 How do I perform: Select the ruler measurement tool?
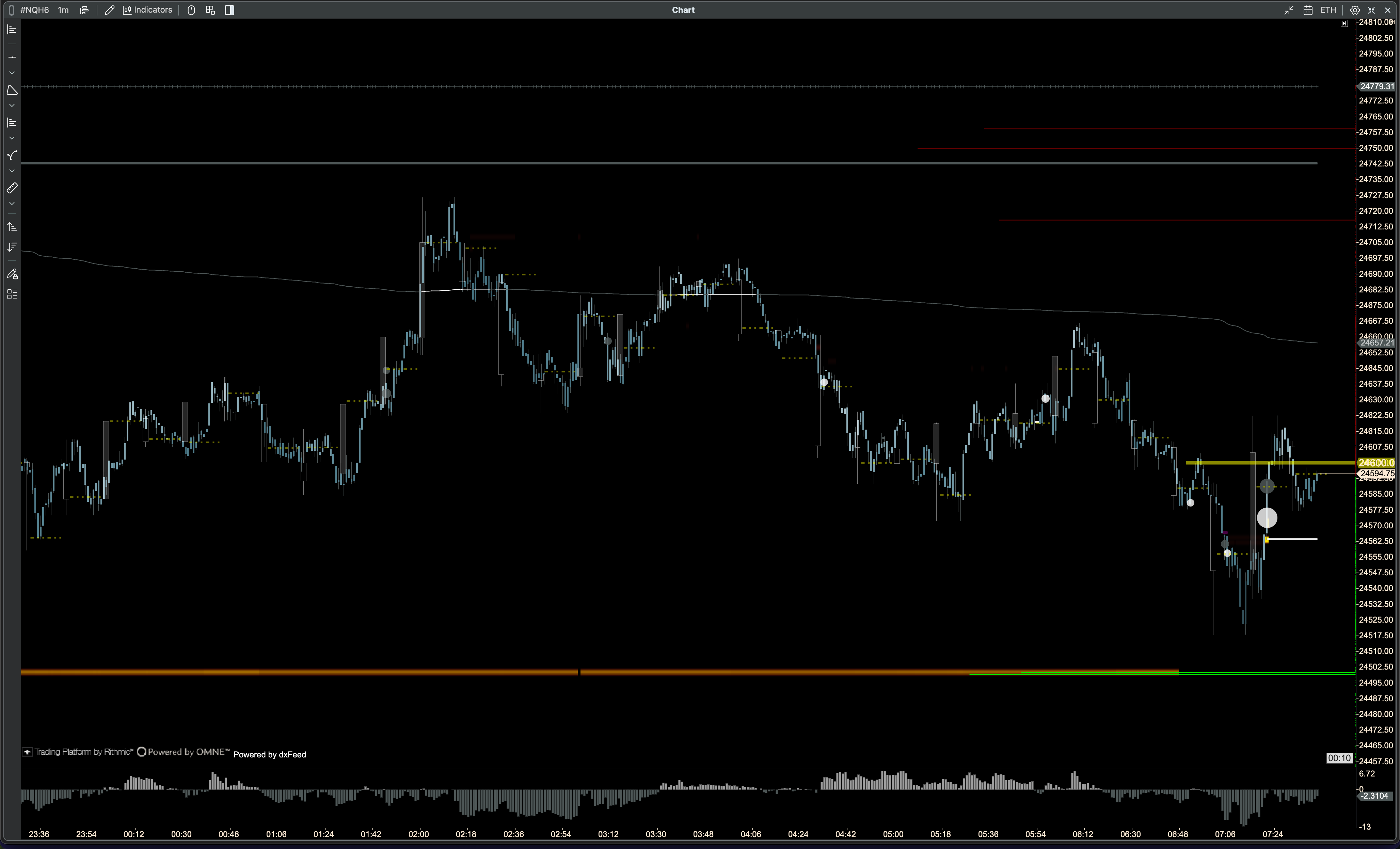point(12,188)
